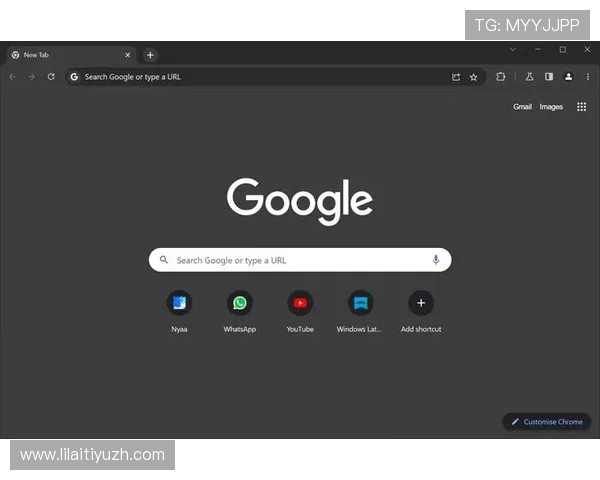The height and width of the screenshot is (480, 600).
Task: Open the Google apps grid
Action: pyautogui.click(x=582, y=107)
